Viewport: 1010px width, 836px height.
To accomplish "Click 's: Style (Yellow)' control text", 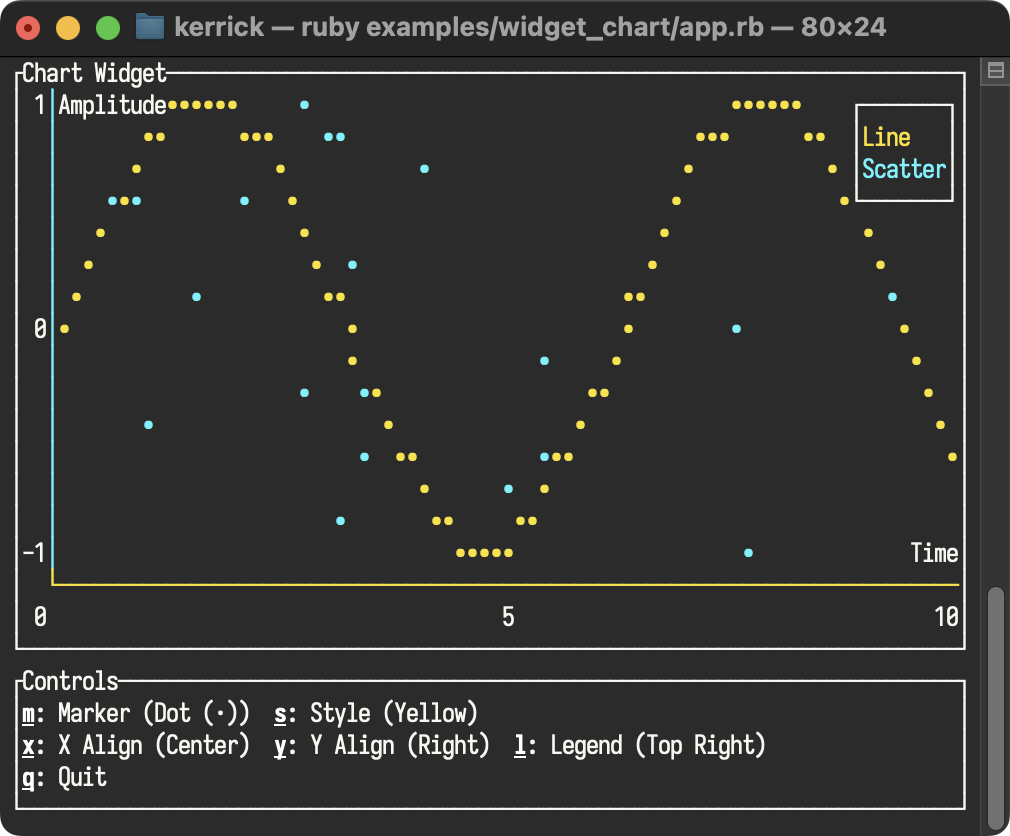I will point(376,713).
